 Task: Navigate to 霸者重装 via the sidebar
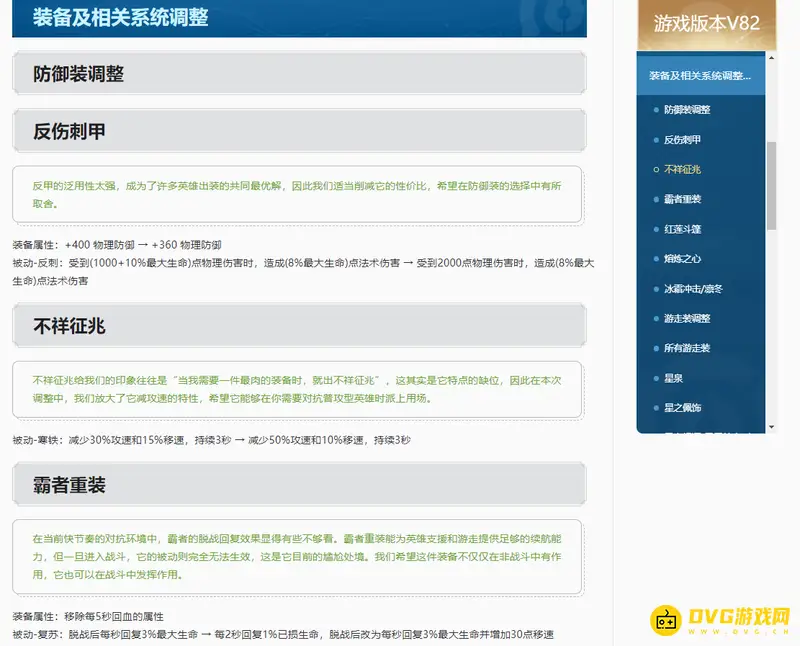pyautogui.click(x=683, y=200)
